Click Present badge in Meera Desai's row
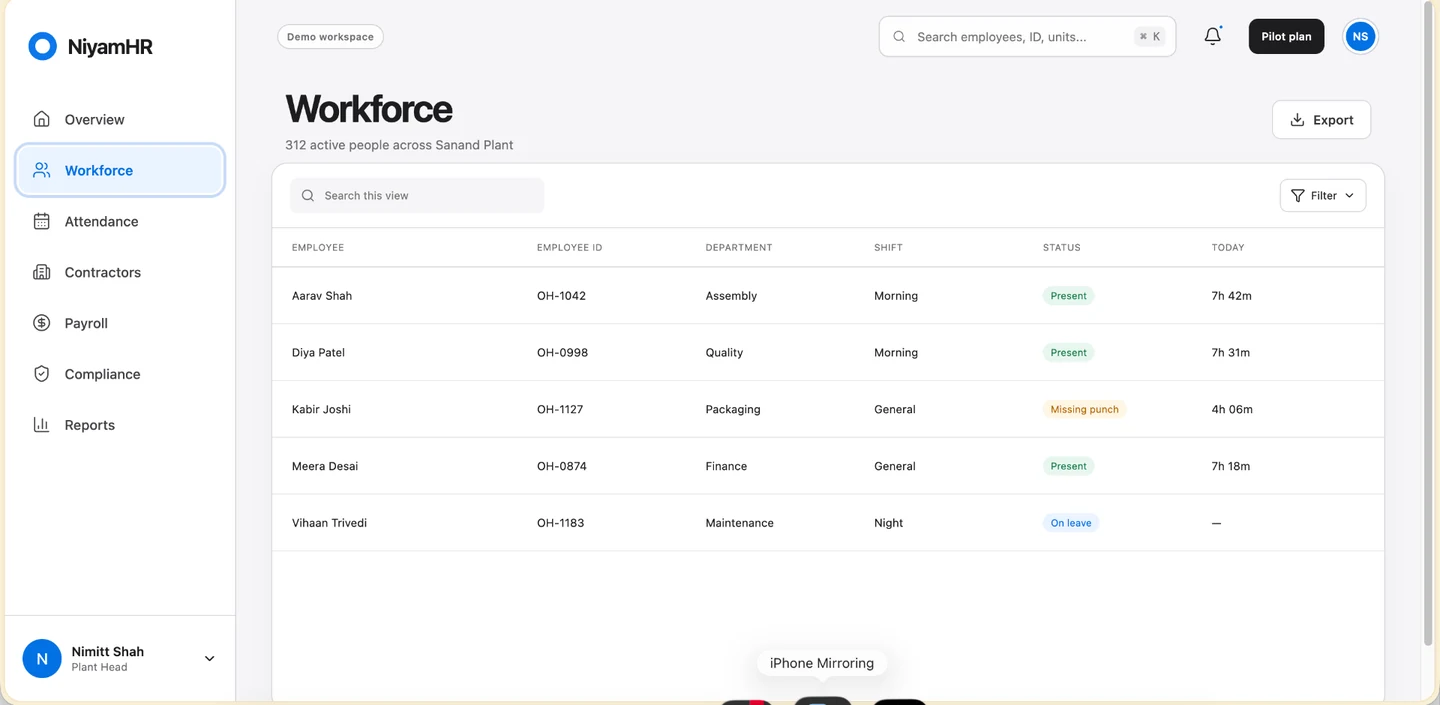The height and width of the screenshot is (705, 1440). click(1068, 466)
